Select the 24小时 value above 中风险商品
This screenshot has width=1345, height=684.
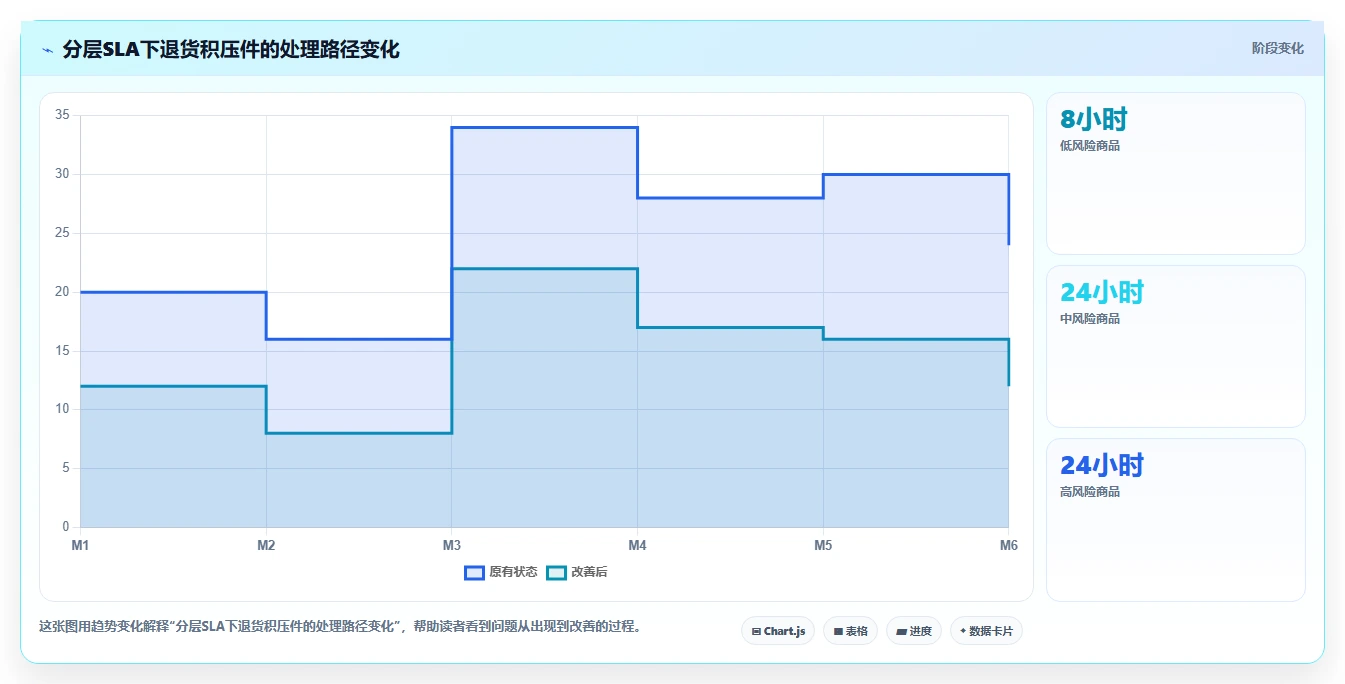(x=1101, y=293)
